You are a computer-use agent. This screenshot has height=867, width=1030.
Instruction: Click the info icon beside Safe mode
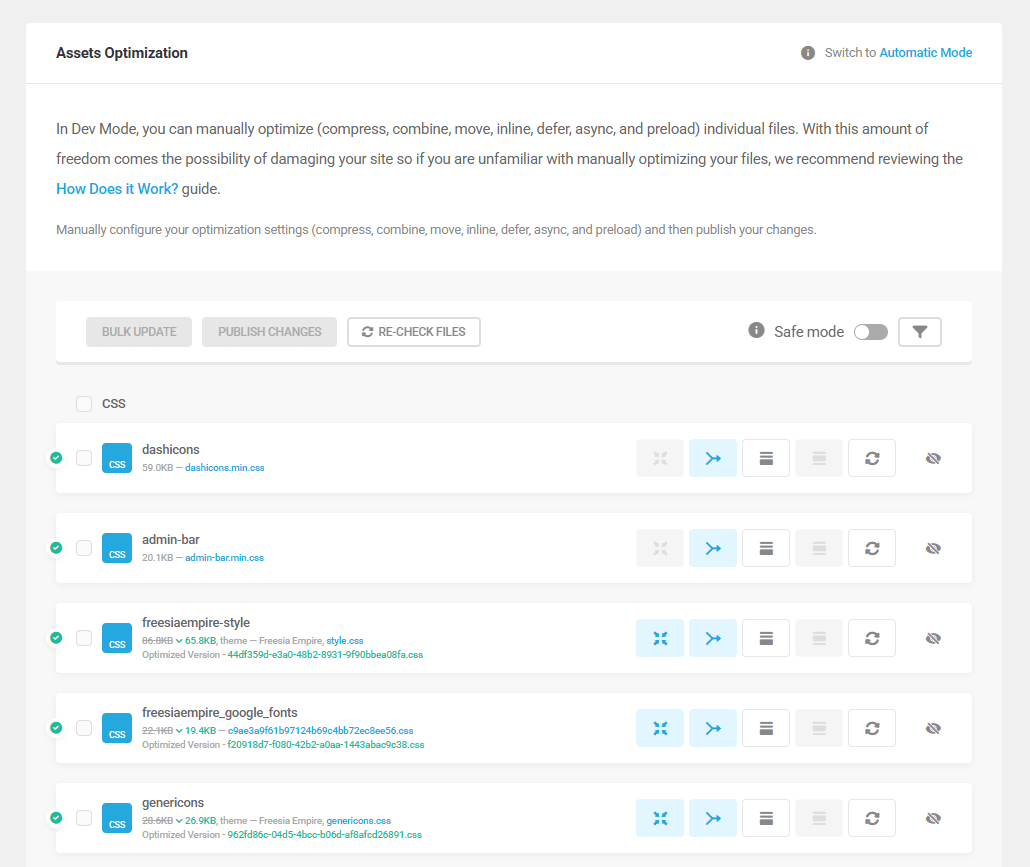(757, 331)
